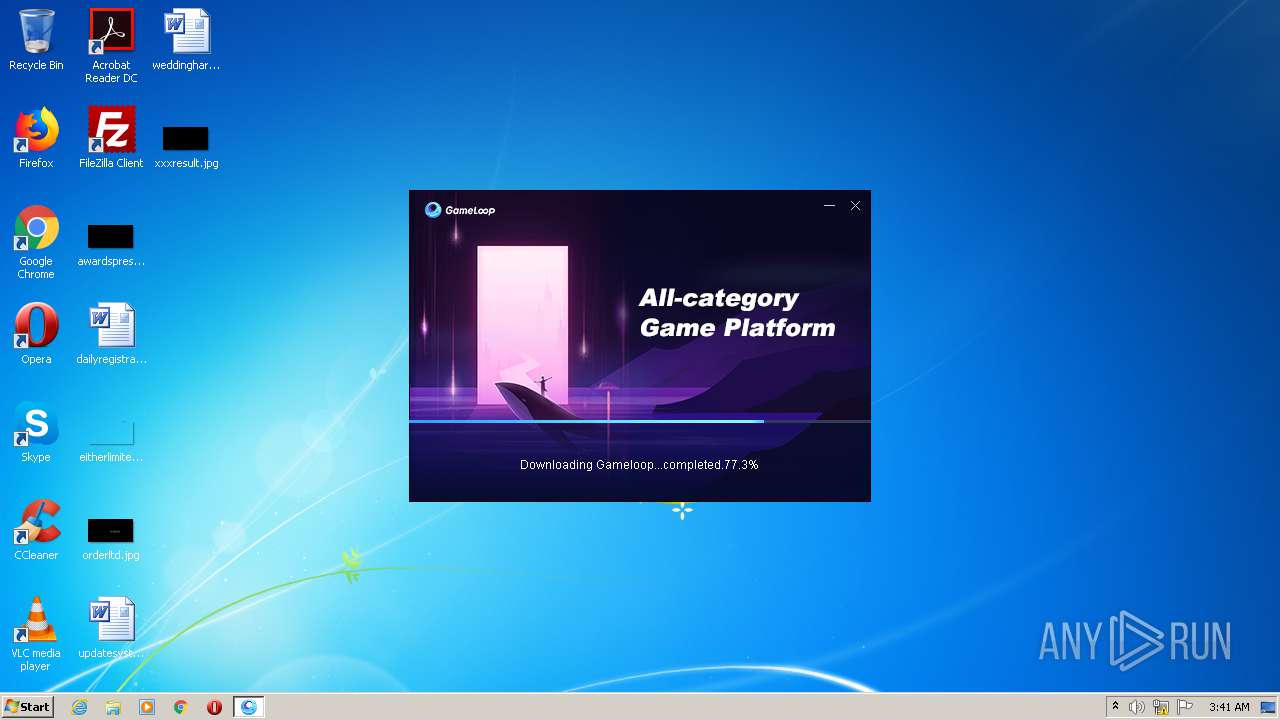
Task: Switch to GameLoop installer taskbar button
Action: click(248, 707)
